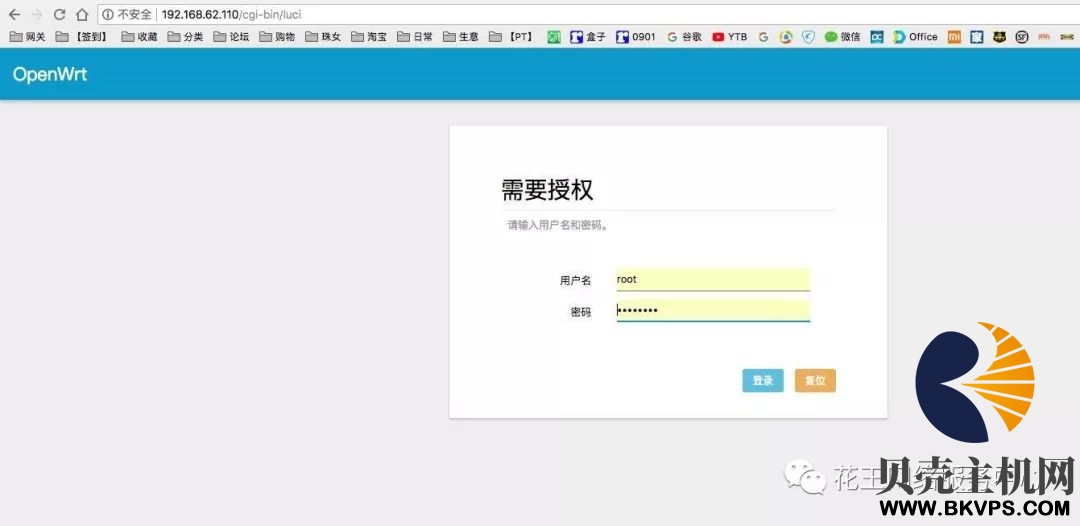Click the blue oc bookmark icon

[876, 37]
